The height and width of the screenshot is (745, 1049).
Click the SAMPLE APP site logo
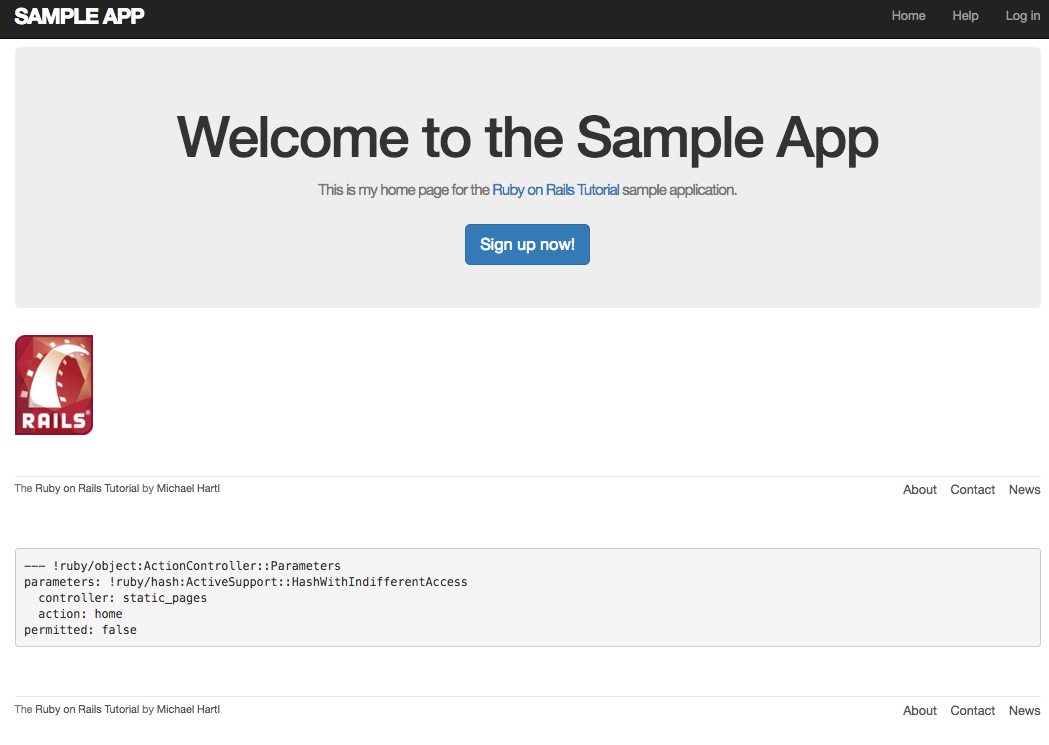pyautogui.click(x=79, y=16)
